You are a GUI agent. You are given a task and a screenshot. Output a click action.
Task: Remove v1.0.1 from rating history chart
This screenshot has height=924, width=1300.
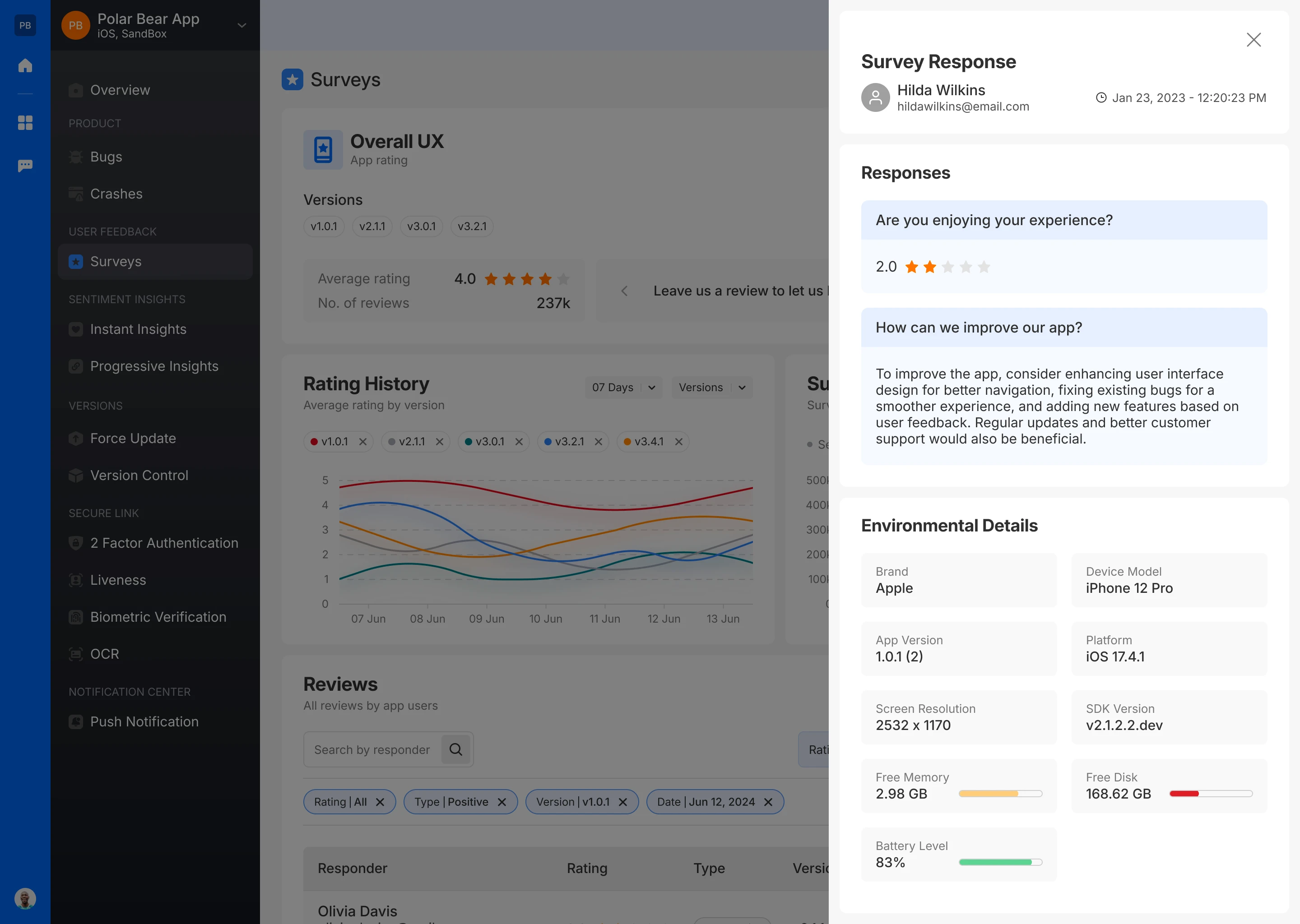[362, 442]
